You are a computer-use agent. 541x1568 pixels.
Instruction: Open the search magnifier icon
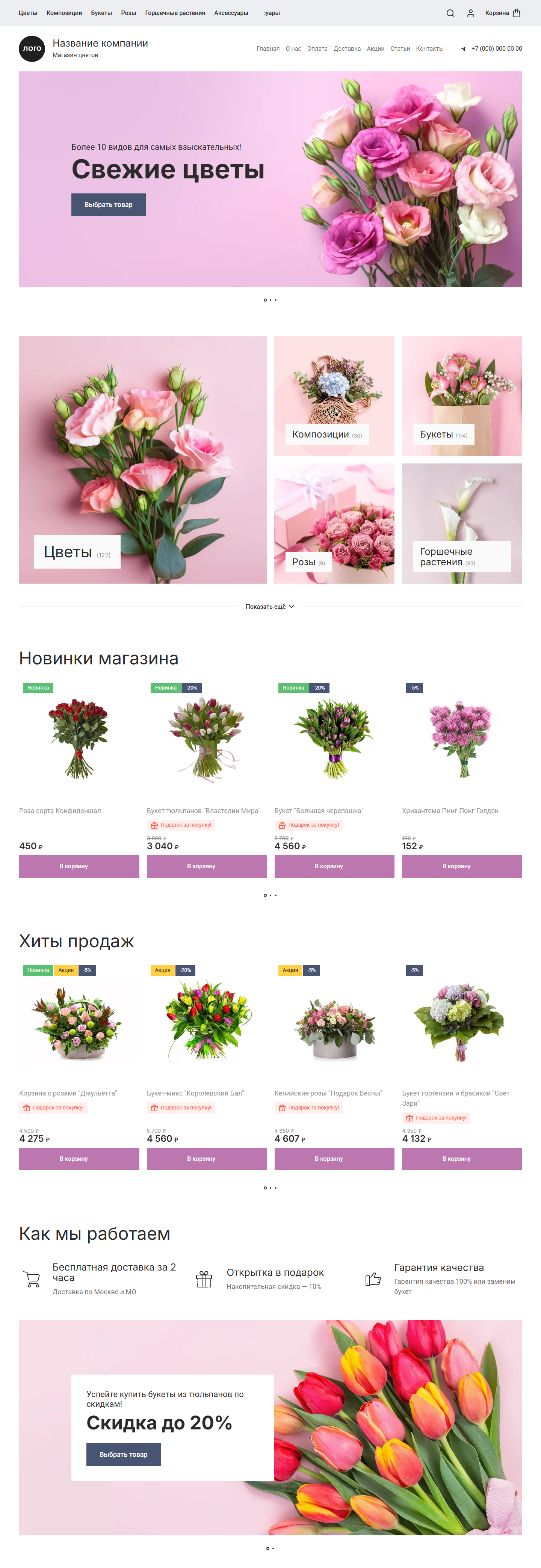click(450, 13)
